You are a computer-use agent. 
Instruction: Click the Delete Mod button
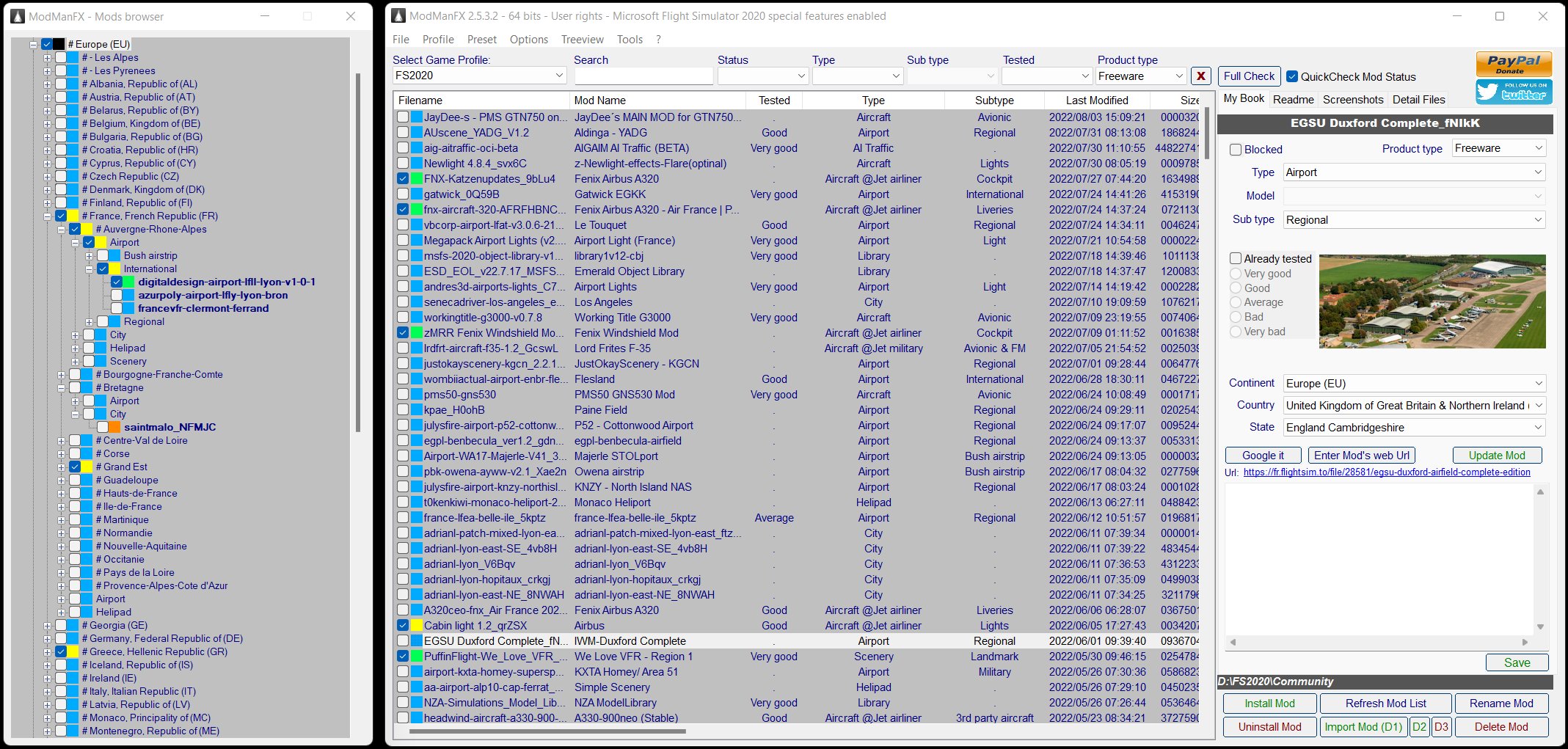point(1501,727)
